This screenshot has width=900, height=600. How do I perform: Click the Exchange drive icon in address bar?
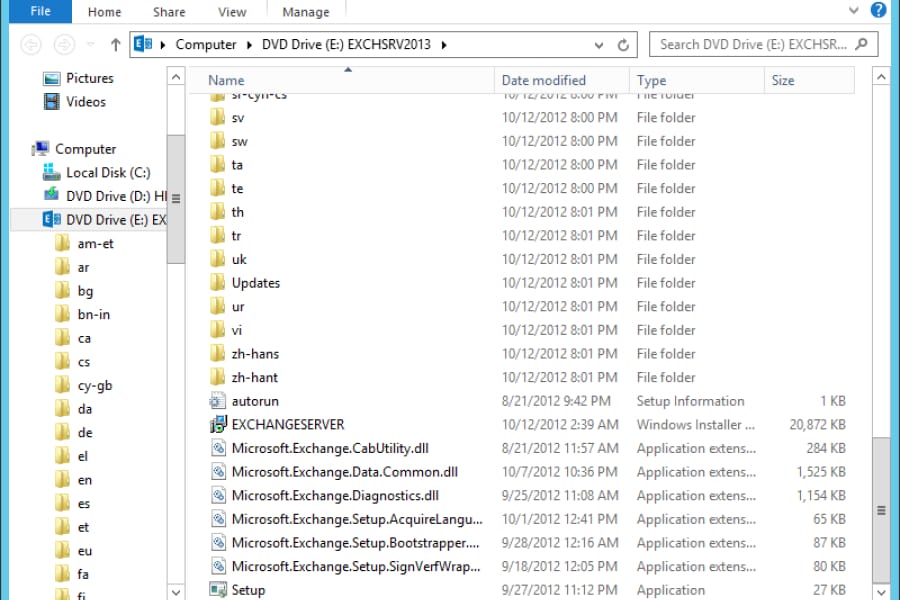coord(143,44)
